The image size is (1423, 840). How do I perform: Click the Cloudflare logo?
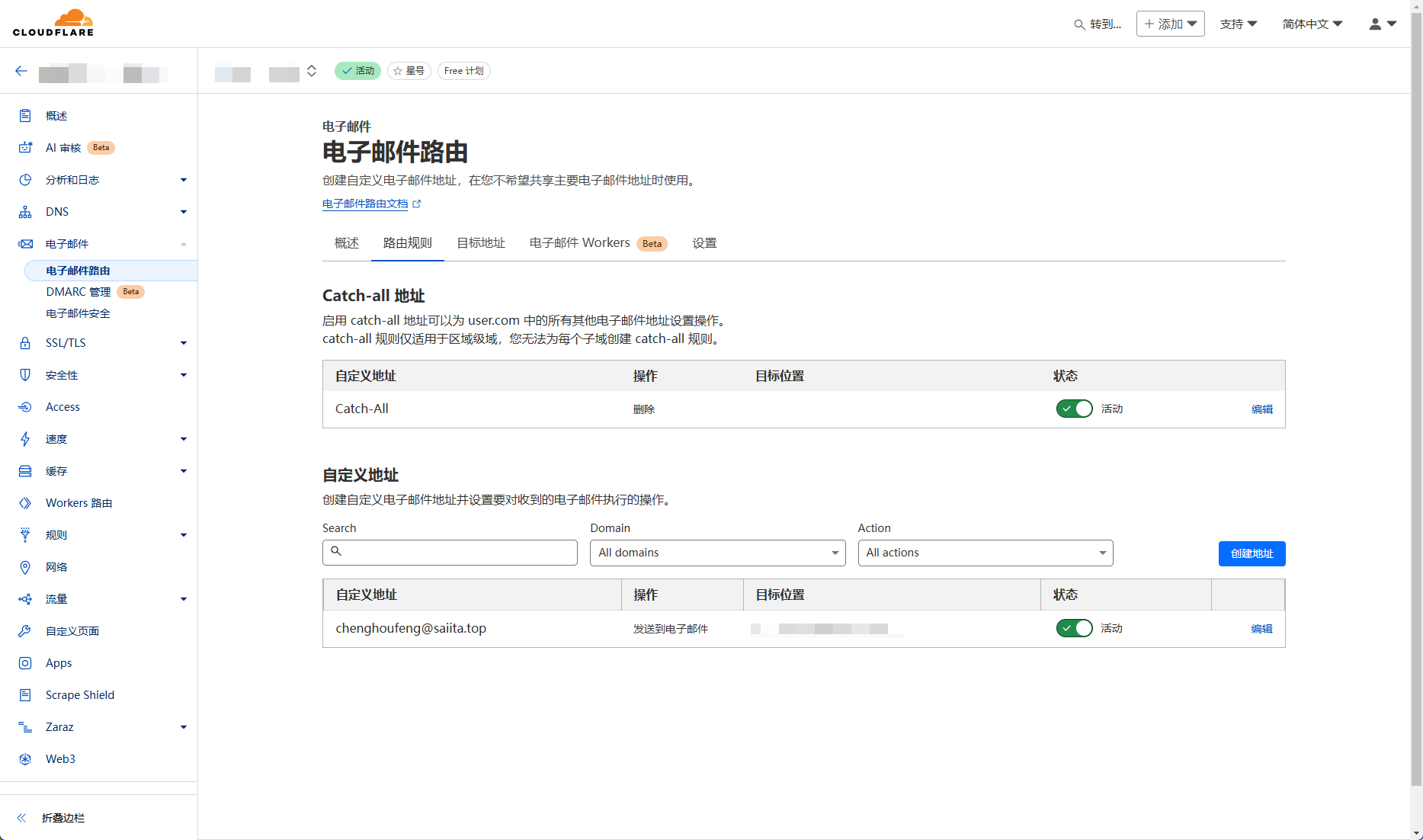[x=53, y=23]
